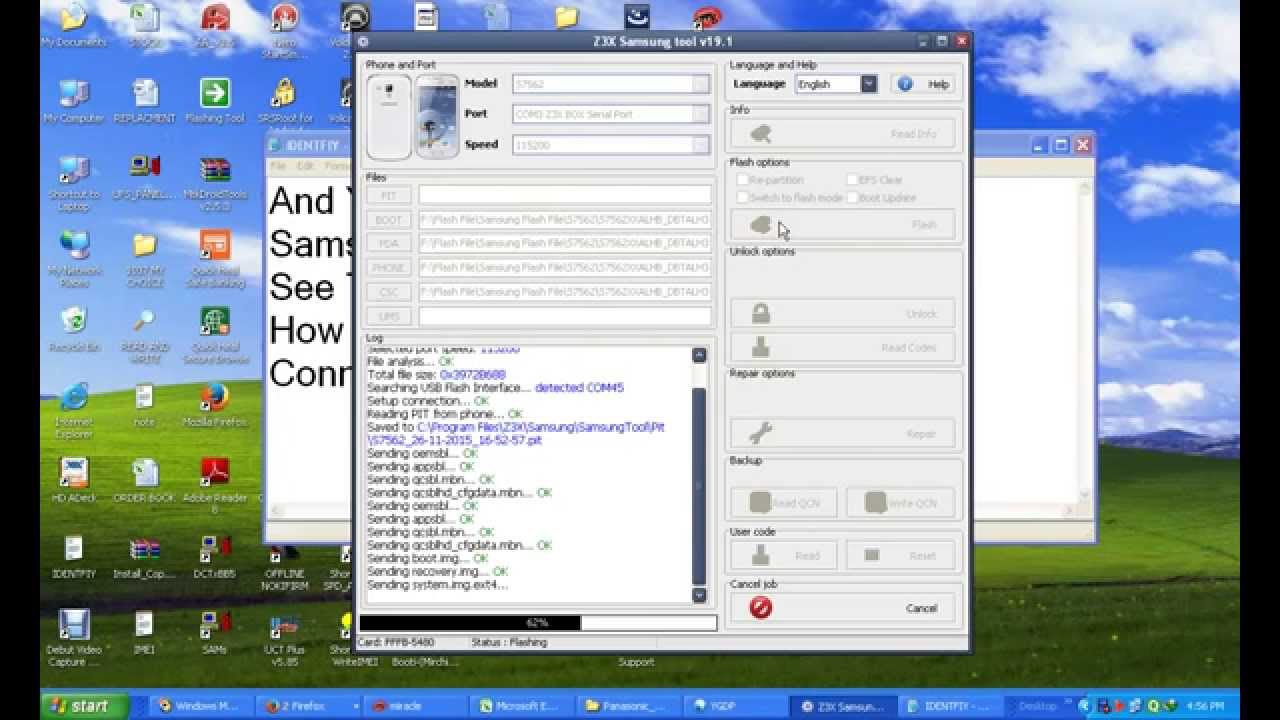The image size is (1280, 720).
Task: Click the red Cancel job icon
Action: coord(761,607)
